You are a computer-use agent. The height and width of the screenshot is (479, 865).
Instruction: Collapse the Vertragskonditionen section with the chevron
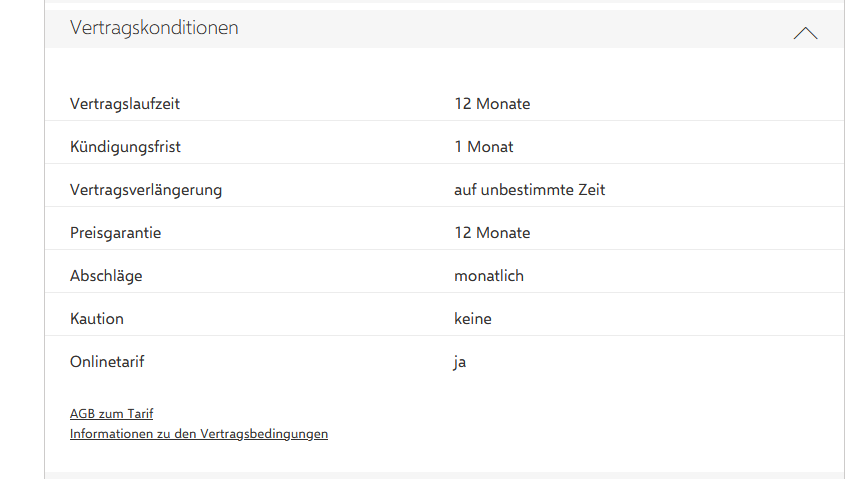[x=805, y=33]
